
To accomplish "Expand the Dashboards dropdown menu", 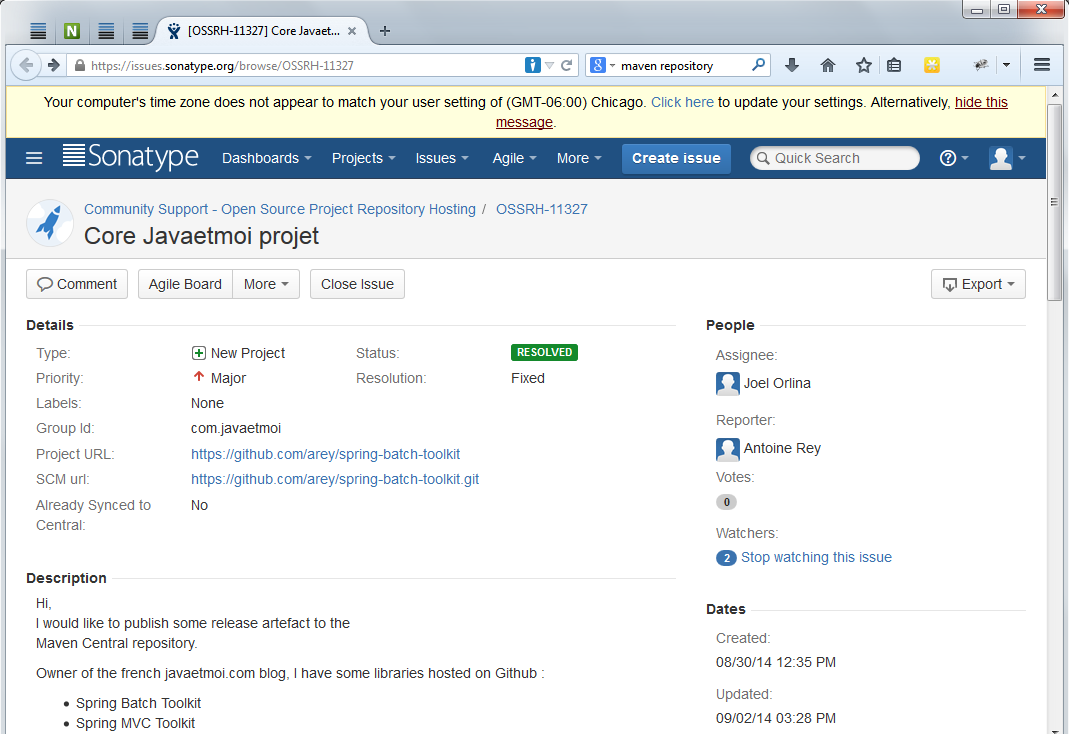I will [266, 158].
